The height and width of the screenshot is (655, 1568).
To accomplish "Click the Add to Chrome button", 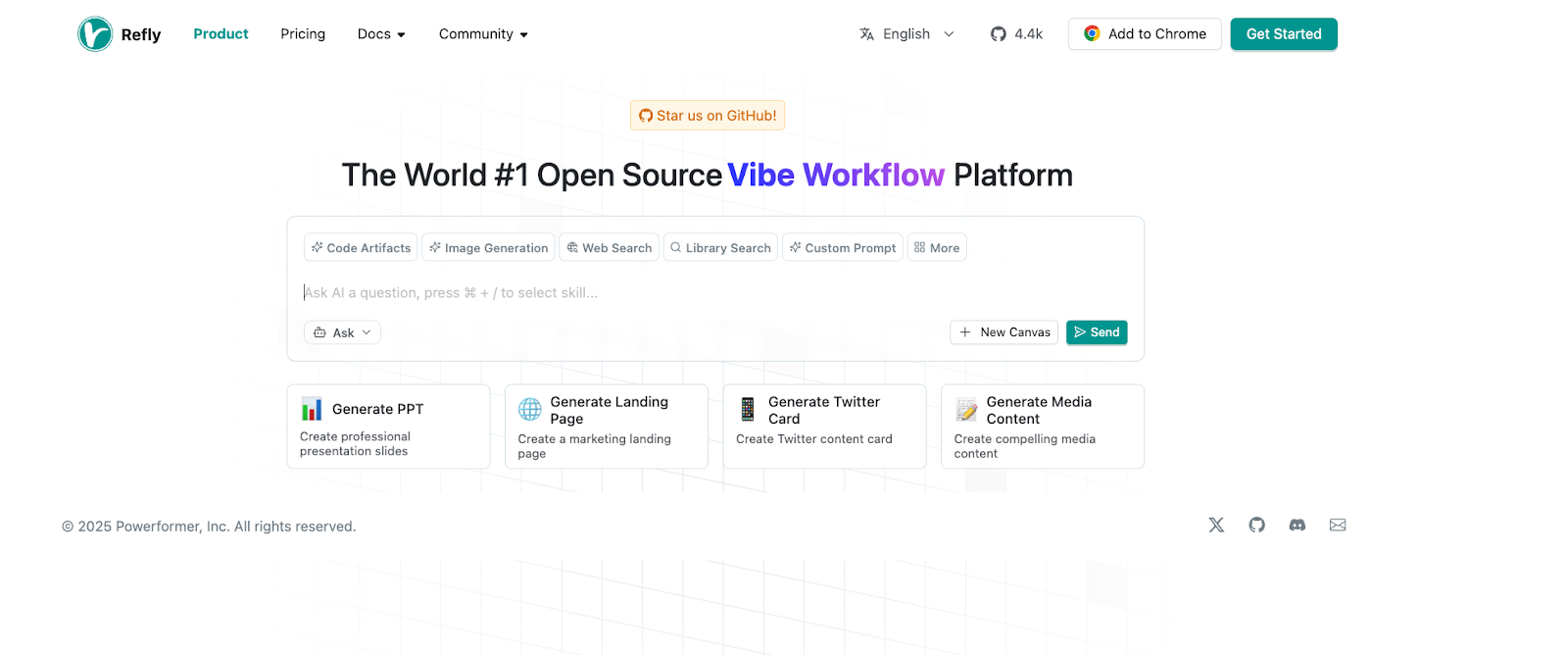I will point(1145,34).
